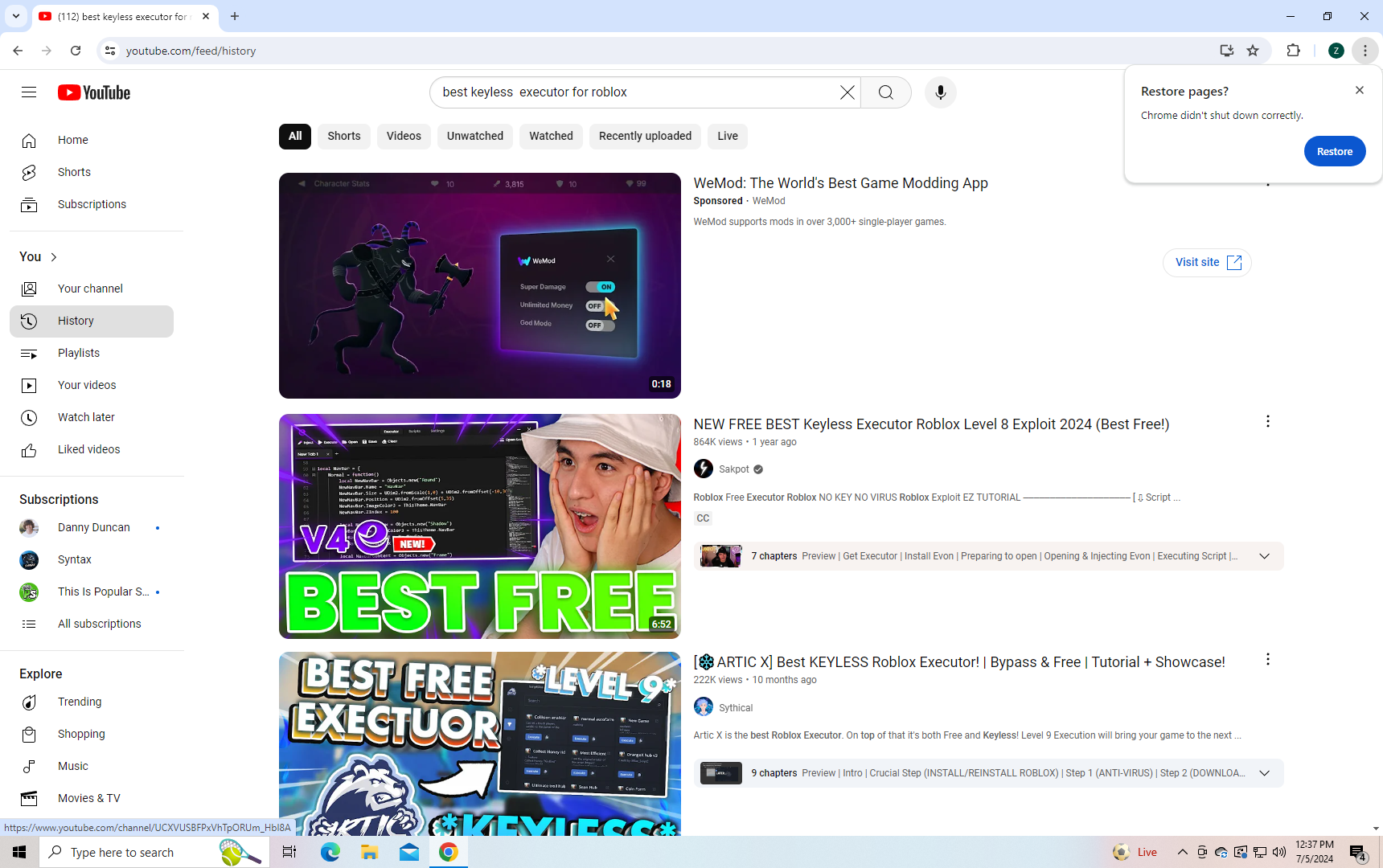This screenshot has width=1383, height=868.
Task: Open Your videos
Action: (x=92, y=385)
